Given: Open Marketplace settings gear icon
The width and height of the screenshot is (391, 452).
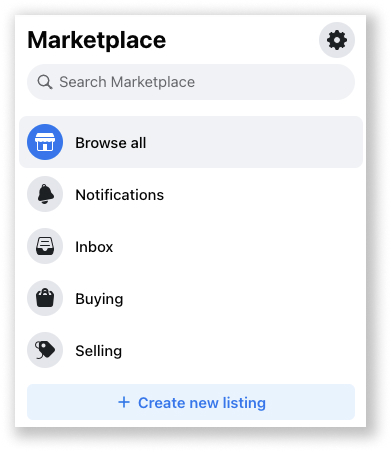Looking at the screenshot, I should [x=337, y=40].
